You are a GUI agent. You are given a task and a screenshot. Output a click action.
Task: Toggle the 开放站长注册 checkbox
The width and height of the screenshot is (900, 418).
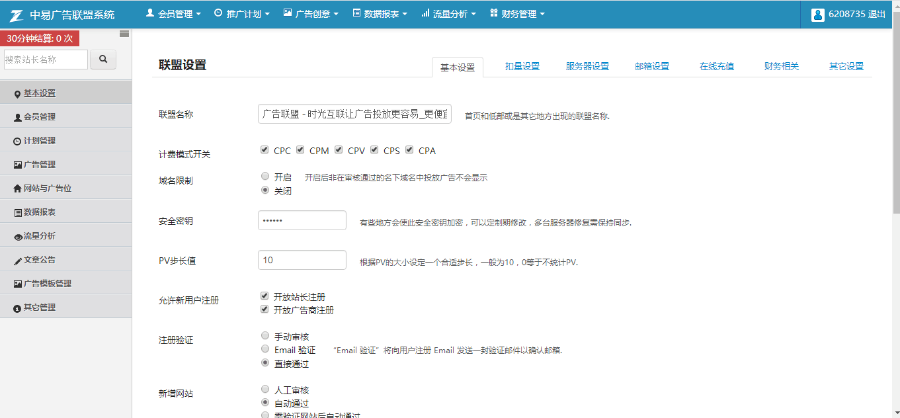(264, 296)
